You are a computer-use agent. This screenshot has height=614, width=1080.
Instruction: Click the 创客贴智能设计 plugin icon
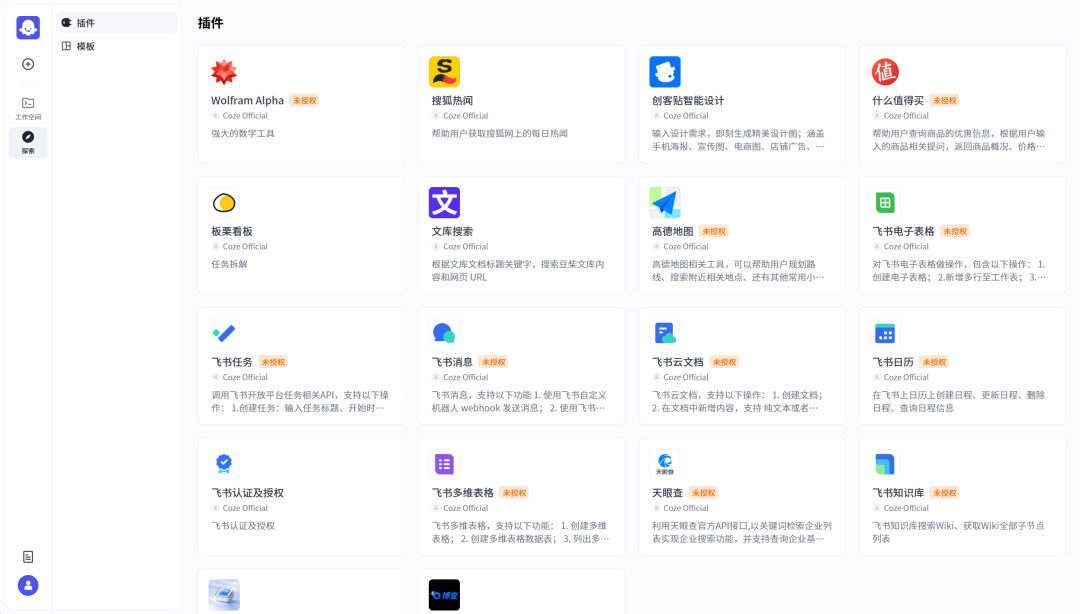[x=665, y=72]
